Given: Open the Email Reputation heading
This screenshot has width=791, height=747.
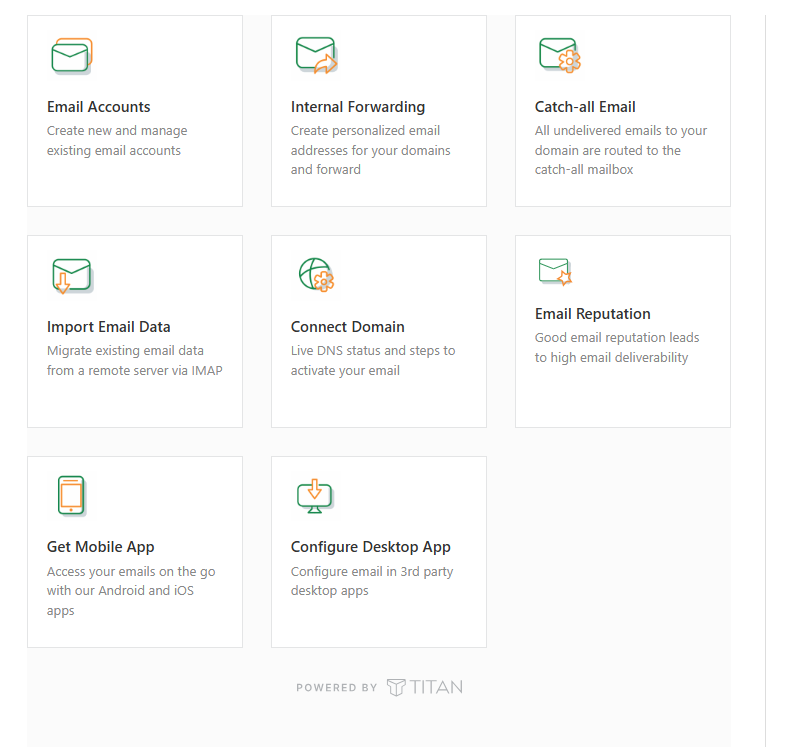Looking at the screenshot, I should [x=593, y=314].
